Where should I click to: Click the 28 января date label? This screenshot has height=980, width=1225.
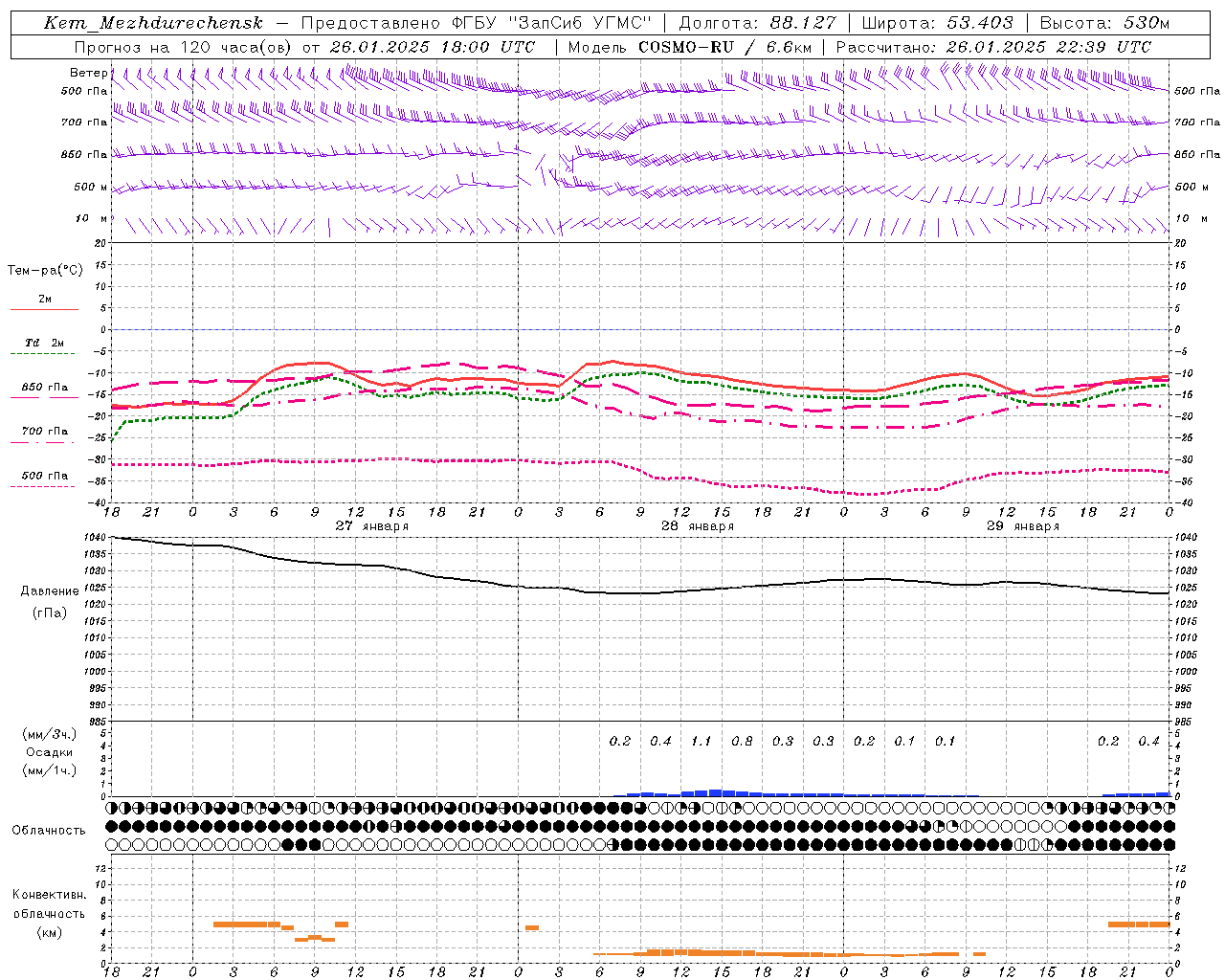(x=698, y=526)
